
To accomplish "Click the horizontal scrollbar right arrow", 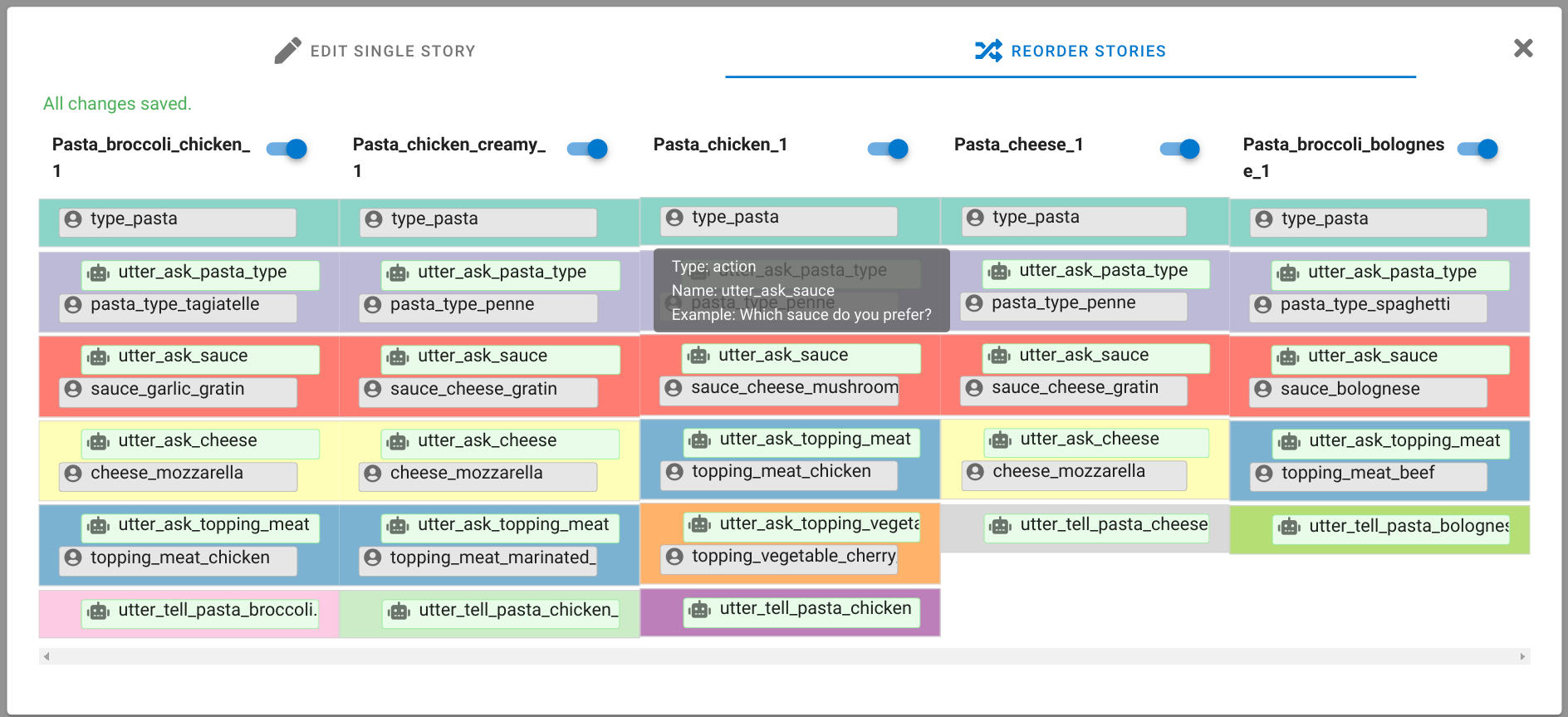I will [x=1522, y=656].
